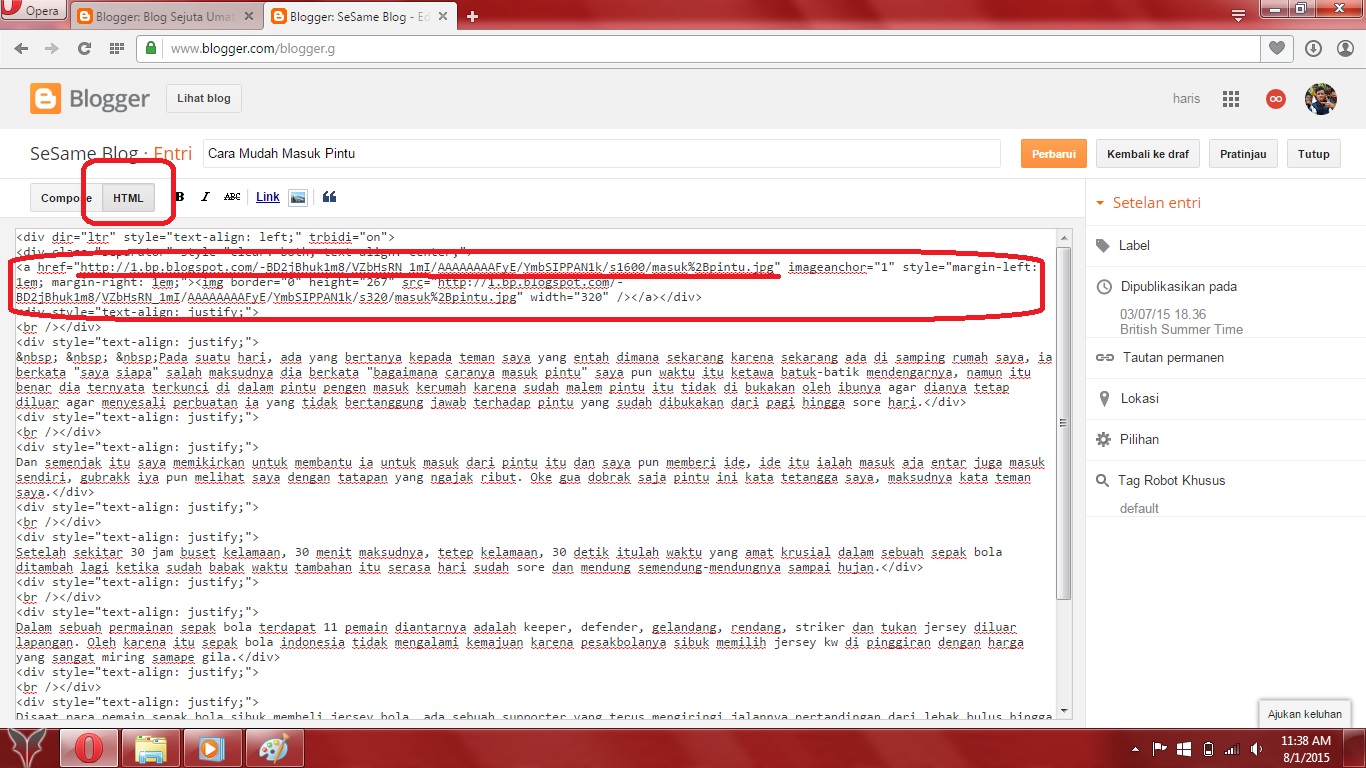The height and width of the screenshot is (768, 1366).
Task: Go back with the browser back arrow
Action: [x=21, y=48]
